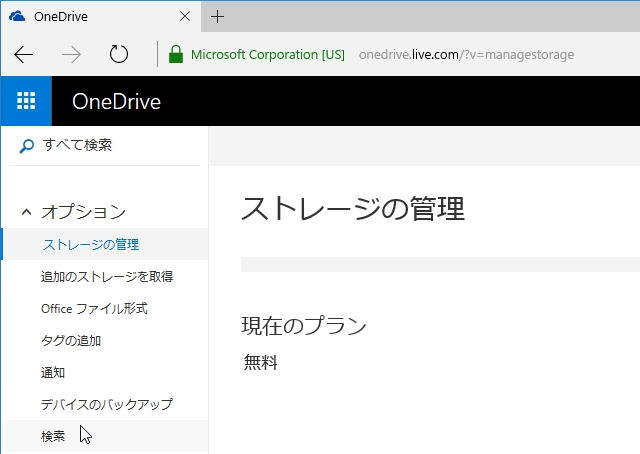Click the green padlock security icon

point(176,54)
